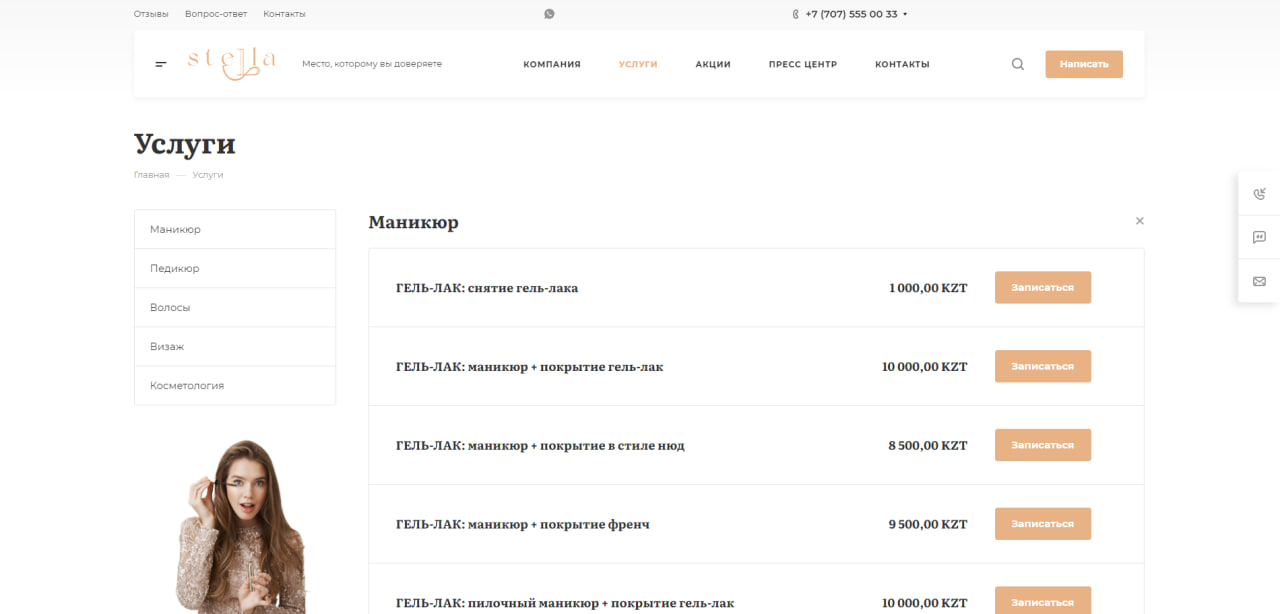
Task: Open service ГЕЛЬ-ЛАК: снятие гель-лака
Action: (487, 288)
